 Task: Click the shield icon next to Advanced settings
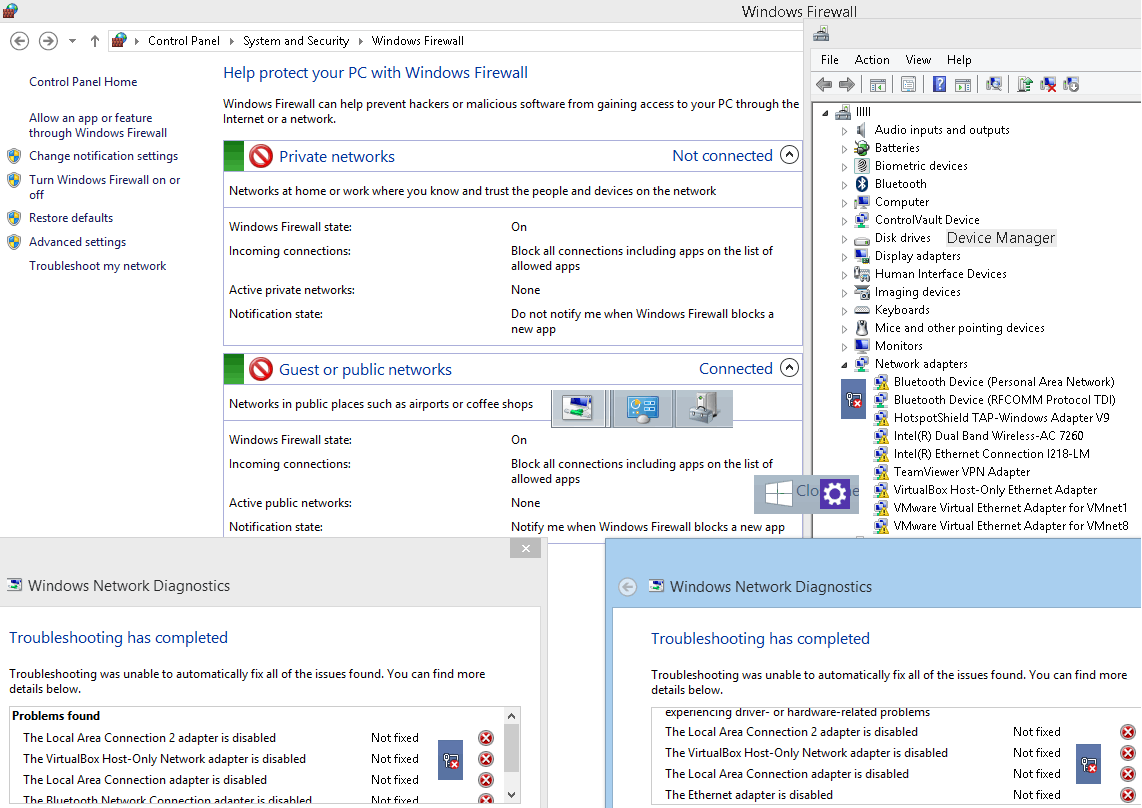14,242
